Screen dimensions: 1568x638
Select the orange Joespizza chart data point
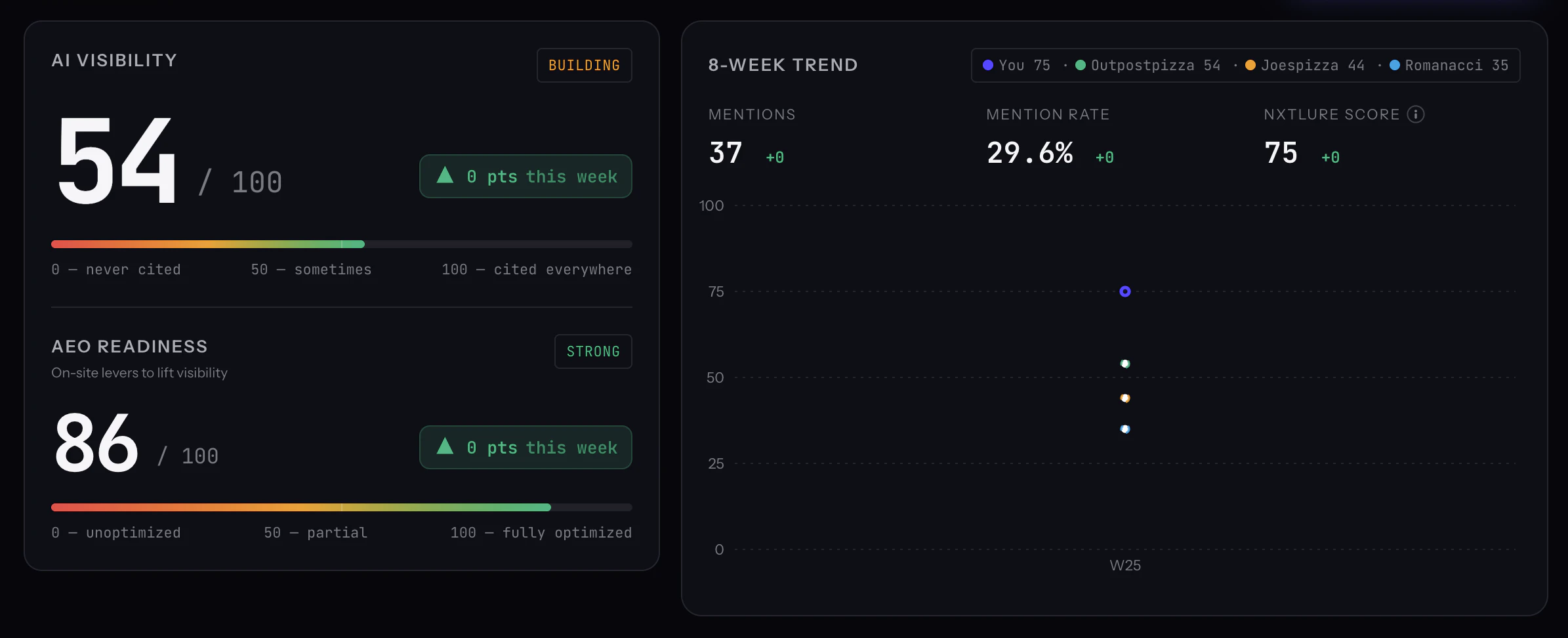pos(1125,398)
